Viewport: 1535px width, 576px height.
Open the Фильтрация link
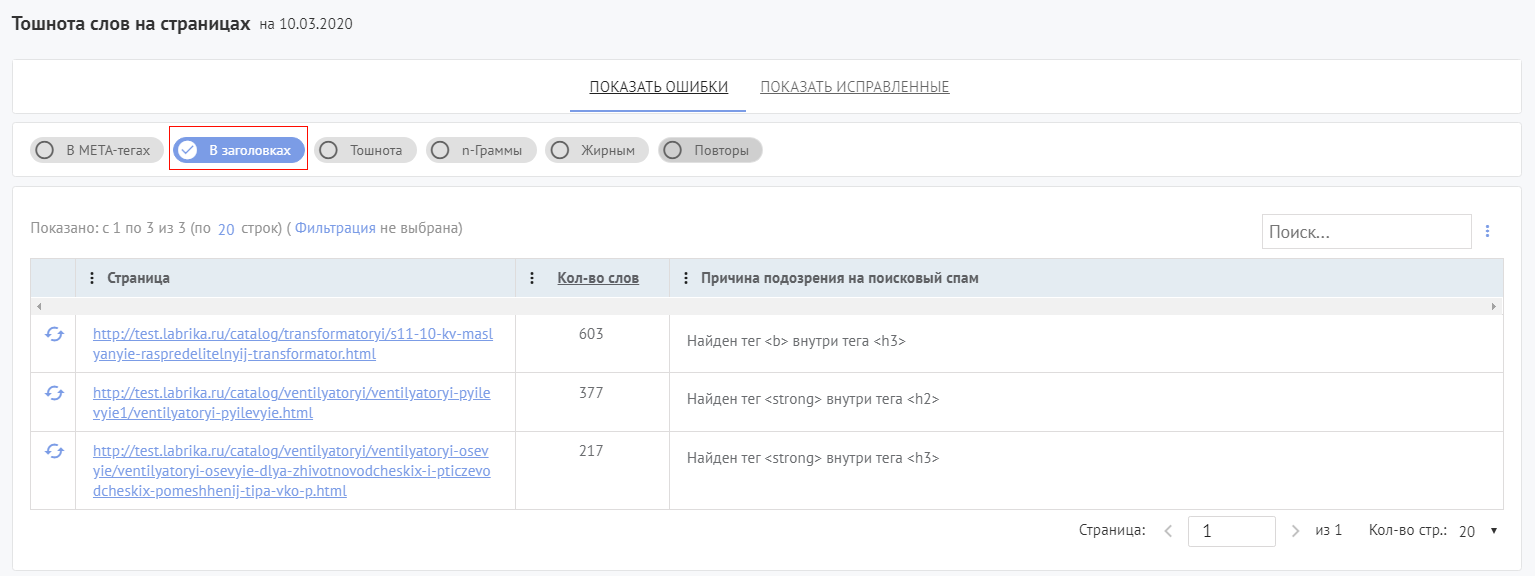335,228
